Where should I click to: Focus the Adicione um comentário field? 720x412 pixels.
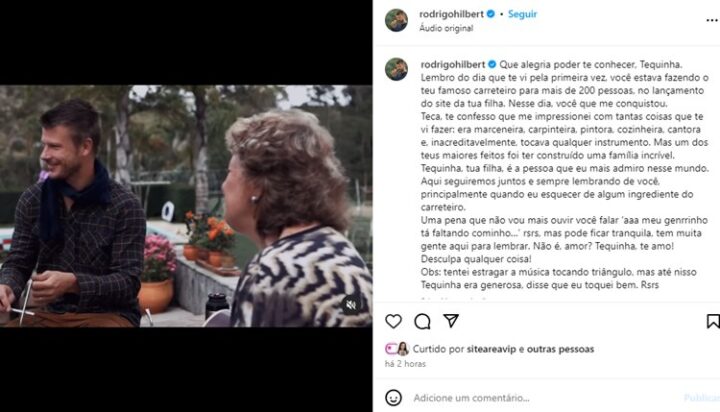click(544, 398)
